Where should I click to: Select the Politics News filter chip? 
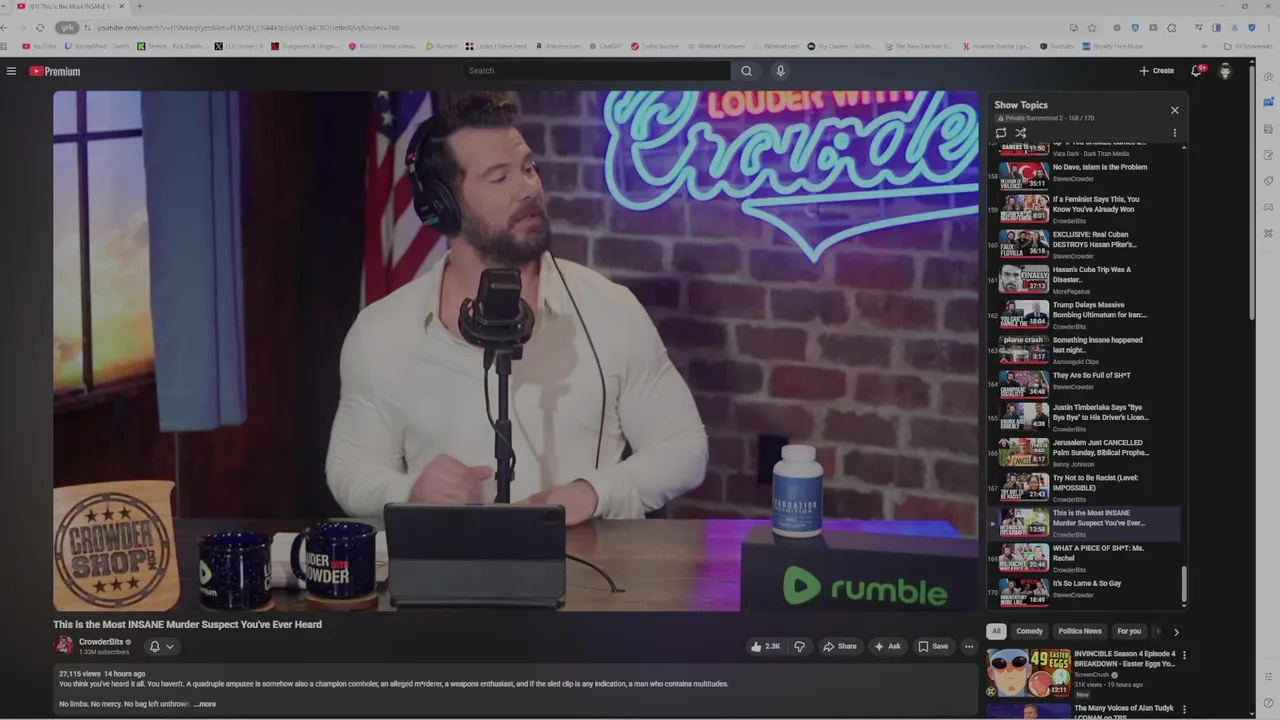1080,631
